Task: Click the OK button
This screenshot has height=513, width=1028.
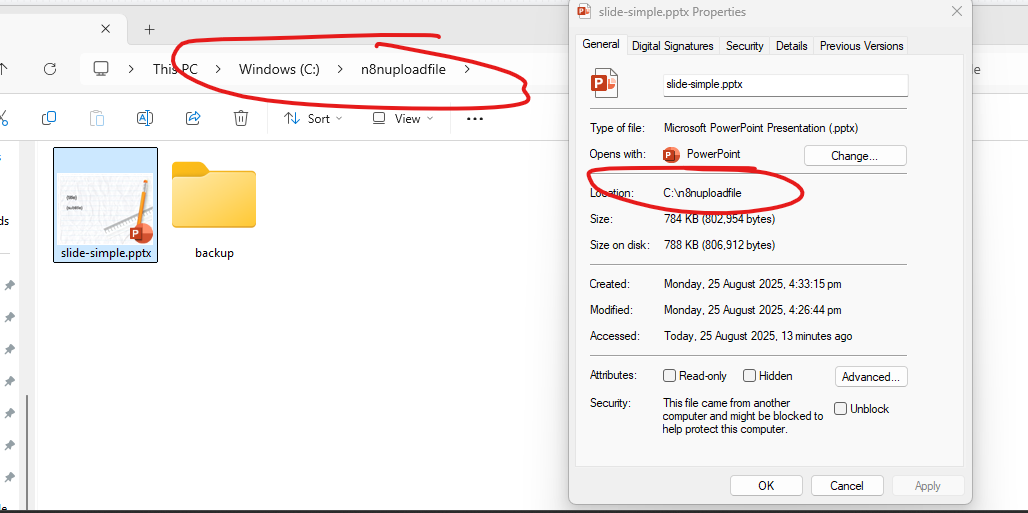Action: [x=766, y=486]
